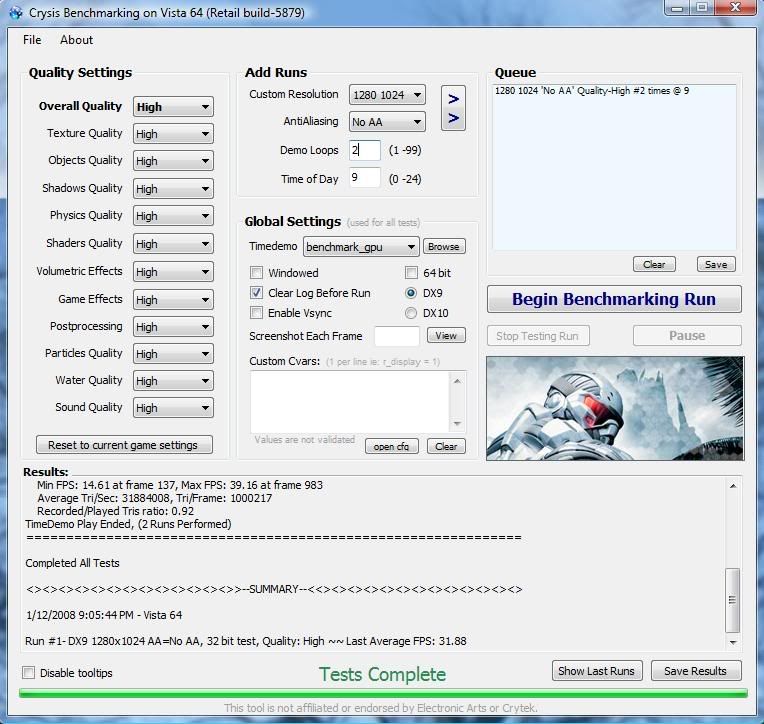Image resolution: width=764 pixels, height=724 pixels.
Task: Click Begin Benchmarking Run
Action: click(x=614, y=299)
